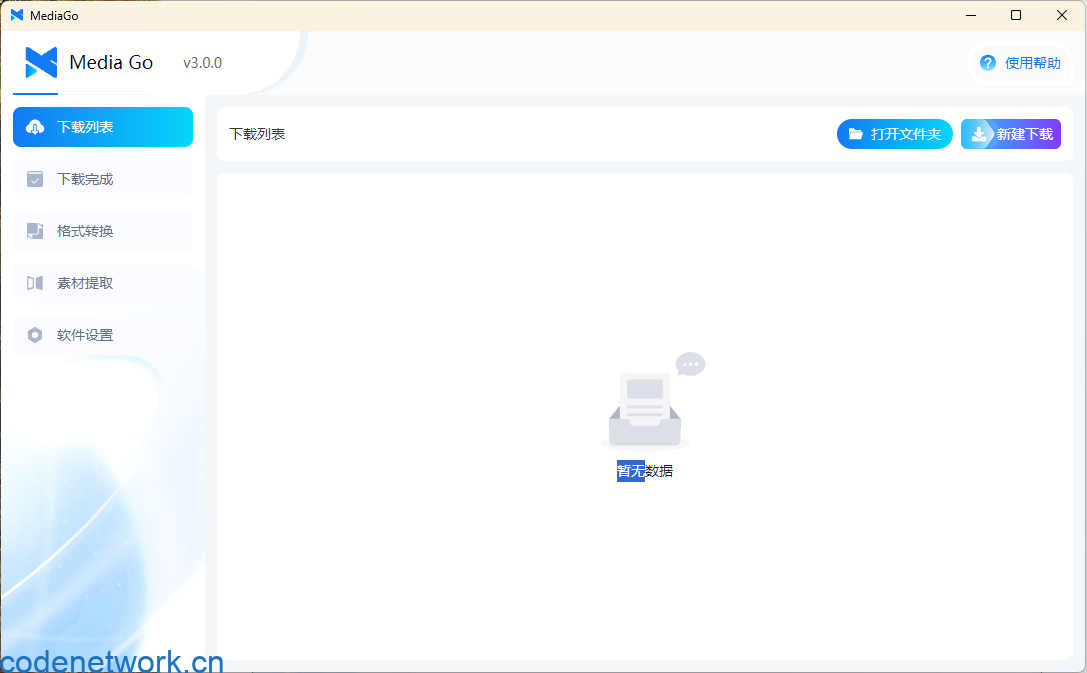Click the Media Go name text

[x=111, y=63]
